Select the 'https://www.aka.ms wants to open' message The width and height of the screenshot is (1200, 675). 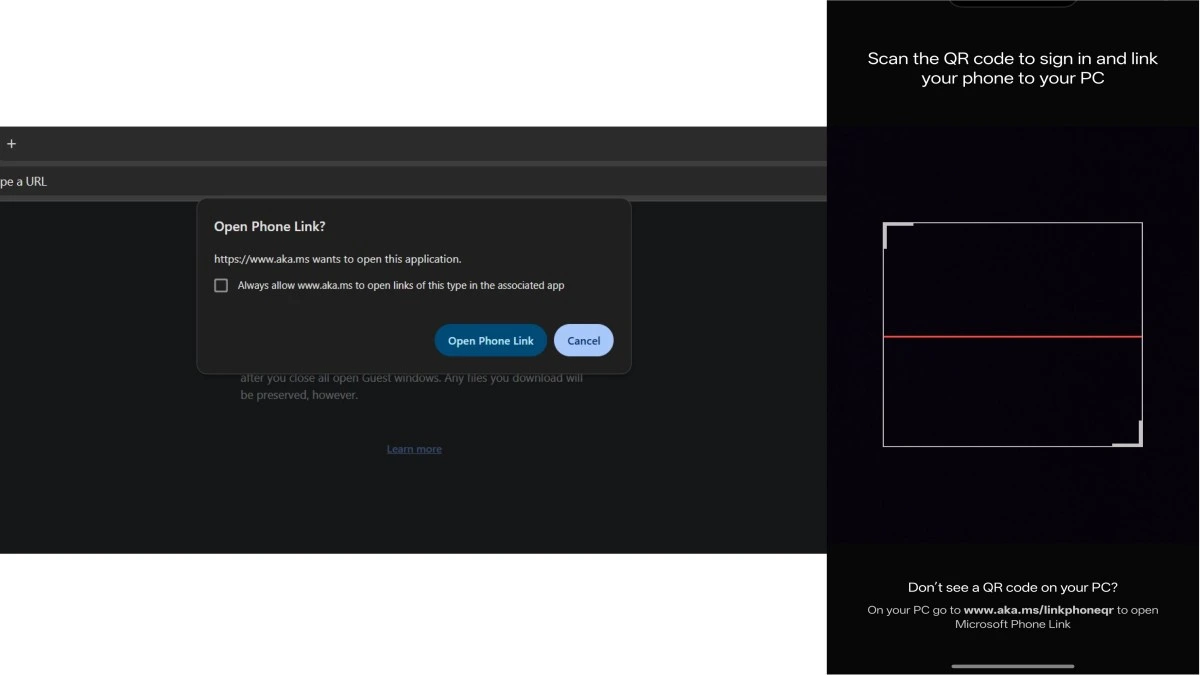[337, 259]
